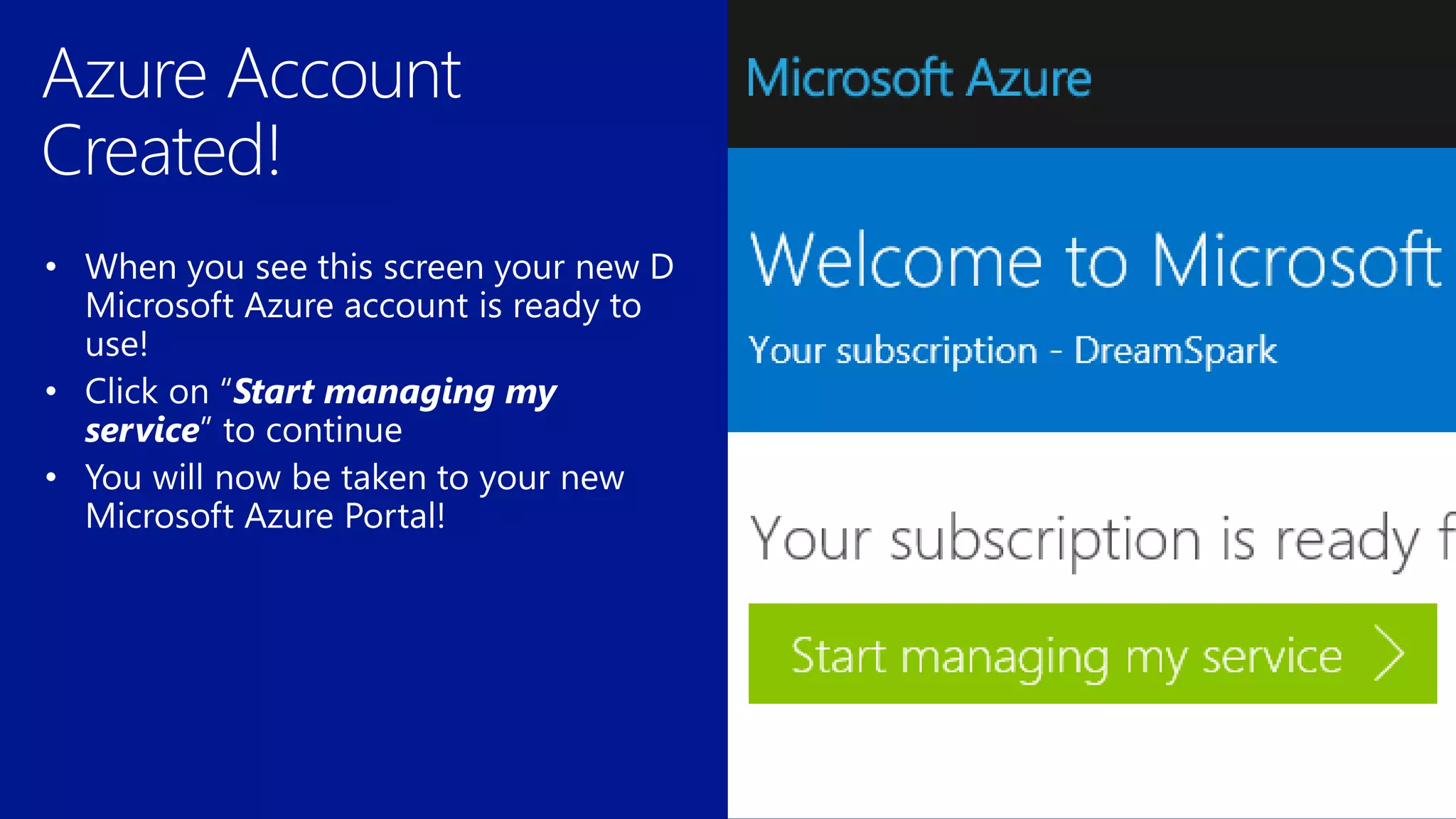Viewport: 1456px width, 819px height.
Task: Click the stray letter D after 'new'
Action: 662,268
